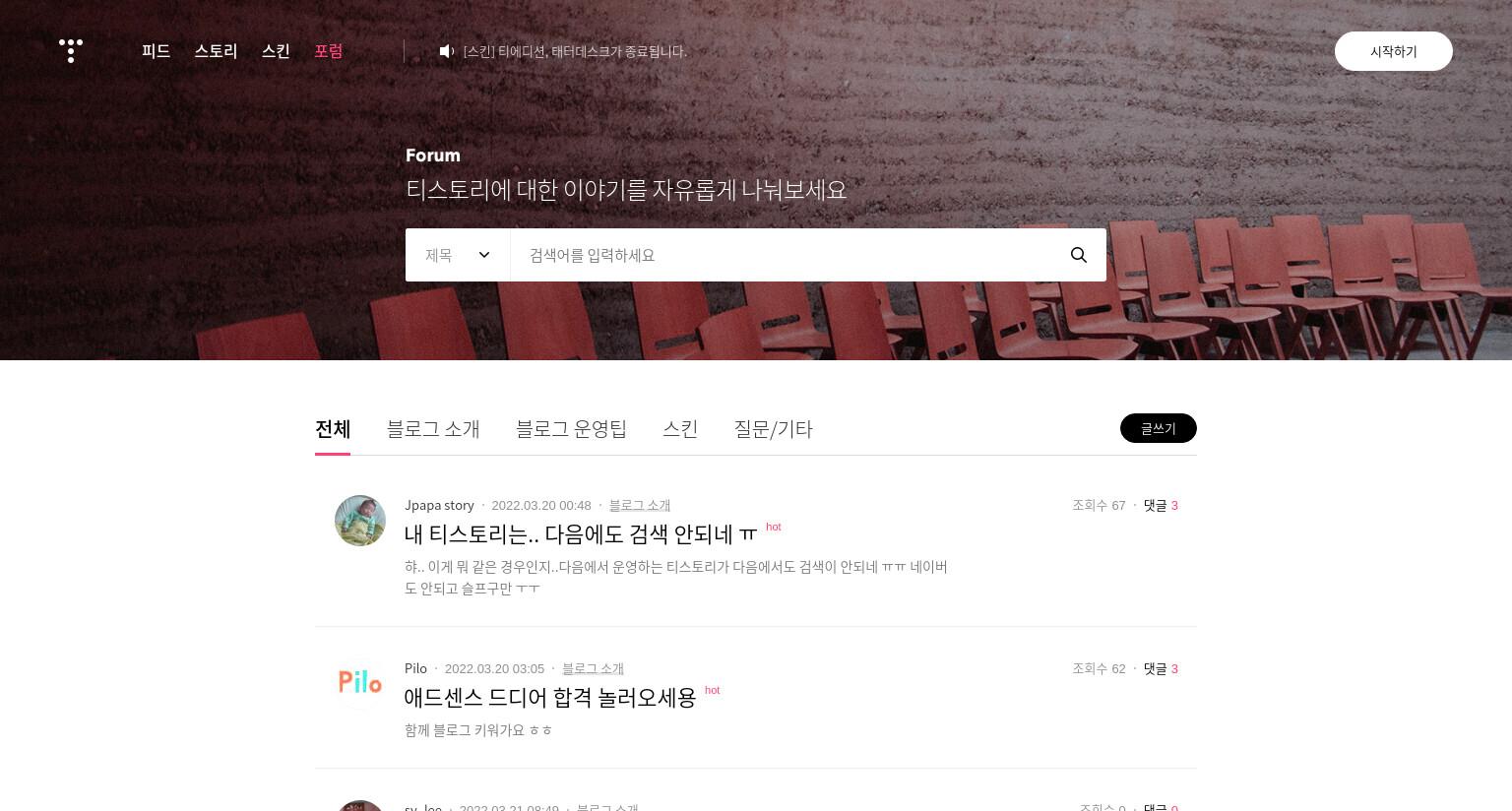The height and width of the screenshot is (811, 1512).
Task: Expand the 제목 search filter dropdown
Action: 458,255
